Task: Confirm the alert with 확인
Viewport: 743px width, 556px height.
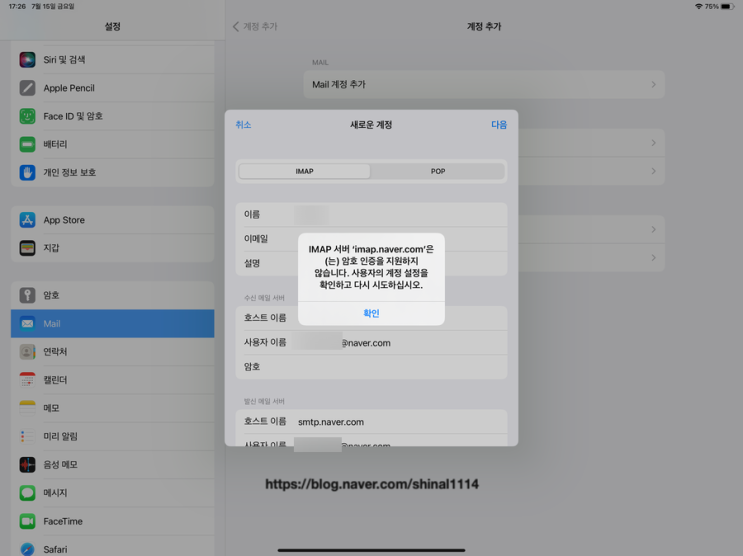Action: coord(371,313)
